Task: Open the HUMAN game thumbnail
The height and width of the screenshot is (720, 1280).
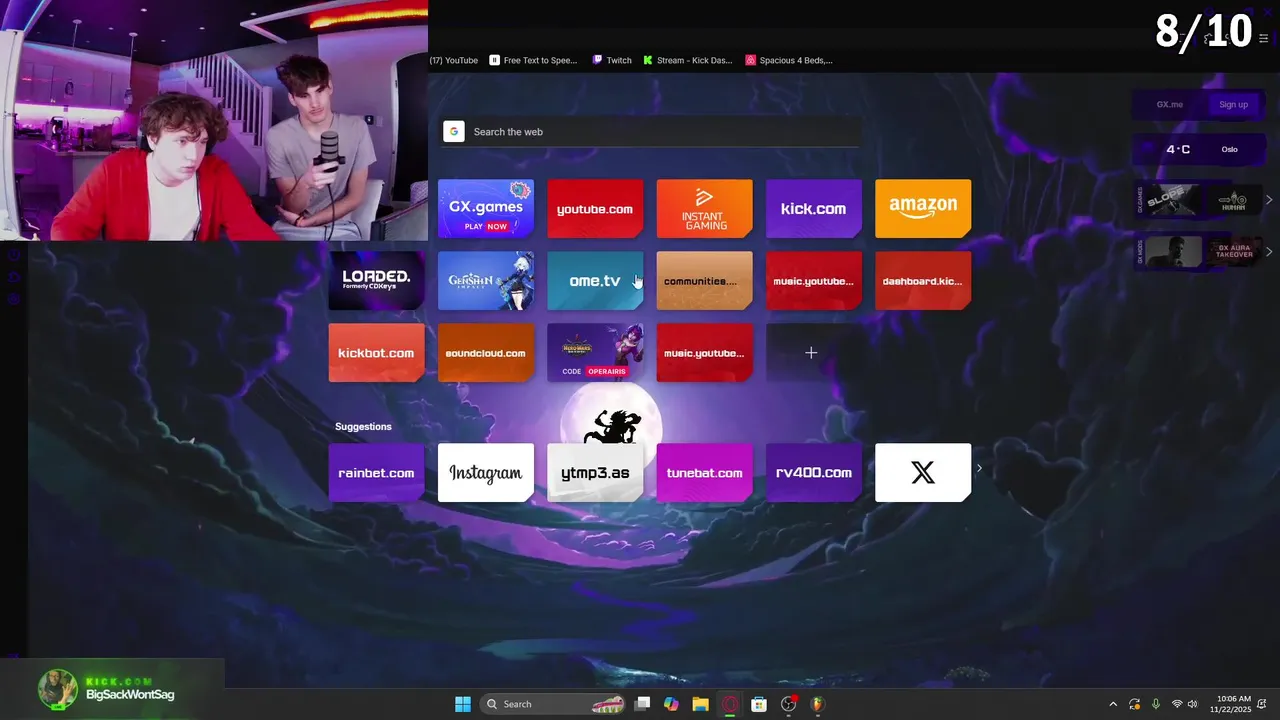Action: (1233, 200)
